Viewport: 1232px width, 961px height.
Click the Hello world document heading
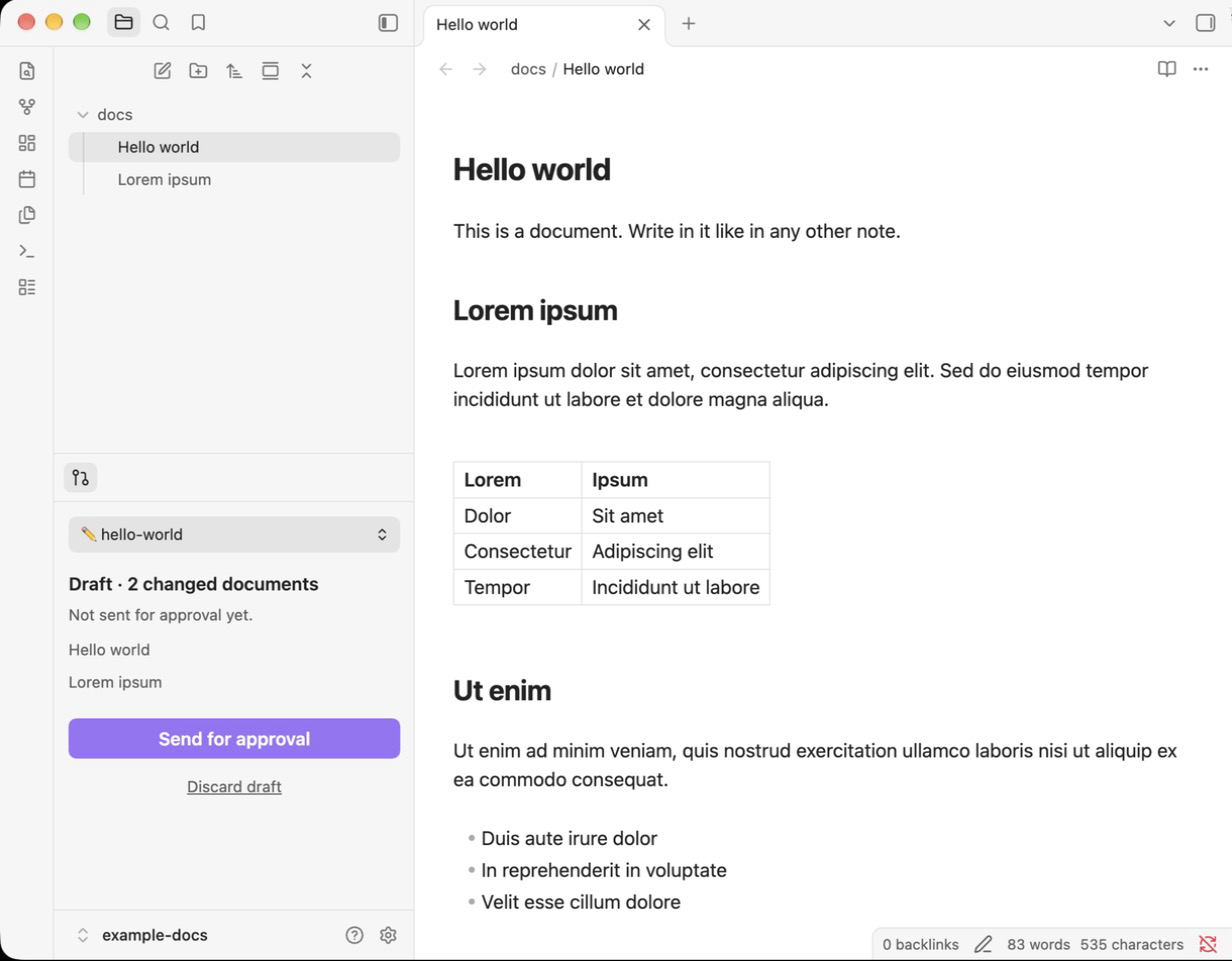point(532,170)
